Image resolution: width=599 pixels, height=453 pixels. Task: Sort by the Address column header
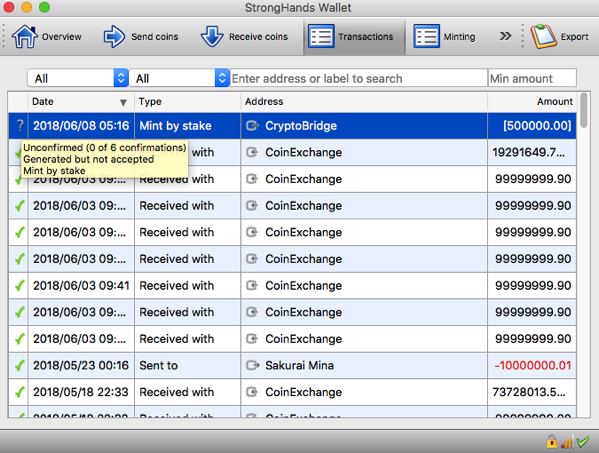click(364, 102)
